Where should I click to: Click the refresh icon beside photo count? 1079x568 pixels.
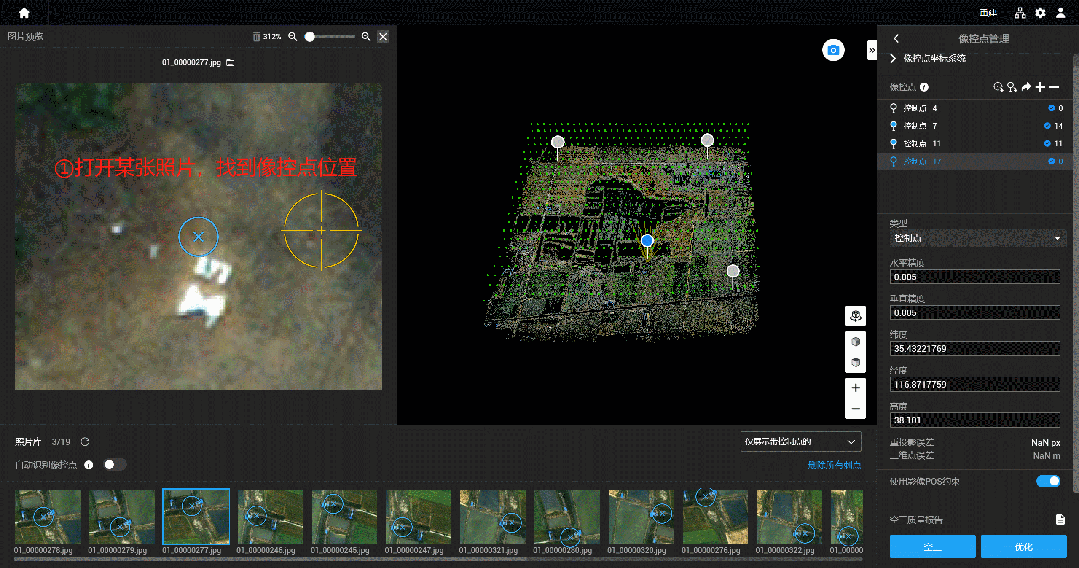coord(85,442)
